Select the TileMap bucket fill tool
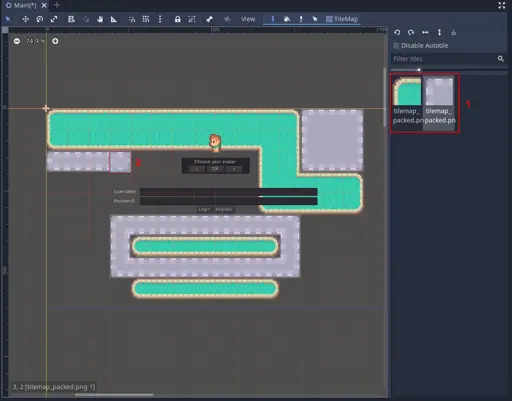The width and height of the screenshot is (512, 401). click(x=287, y=19)
